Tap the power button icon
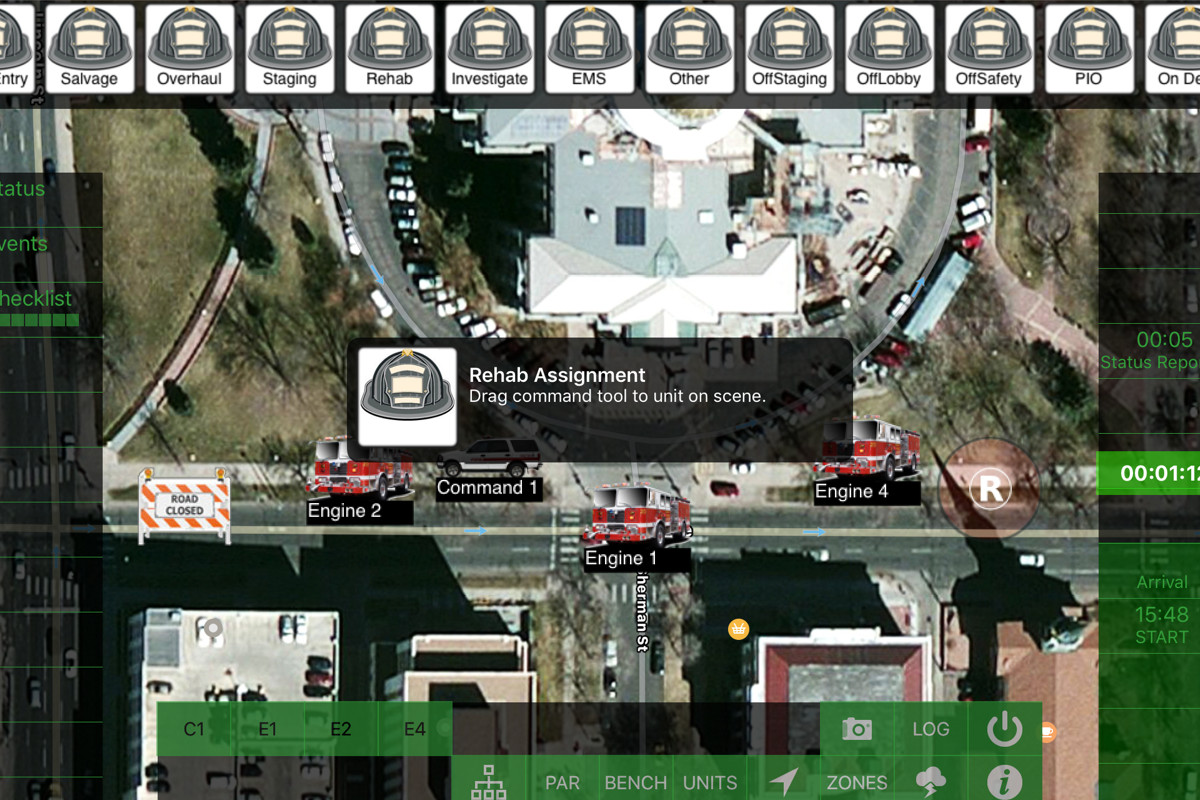1200x800 pixels. (x=1004, y=729)
